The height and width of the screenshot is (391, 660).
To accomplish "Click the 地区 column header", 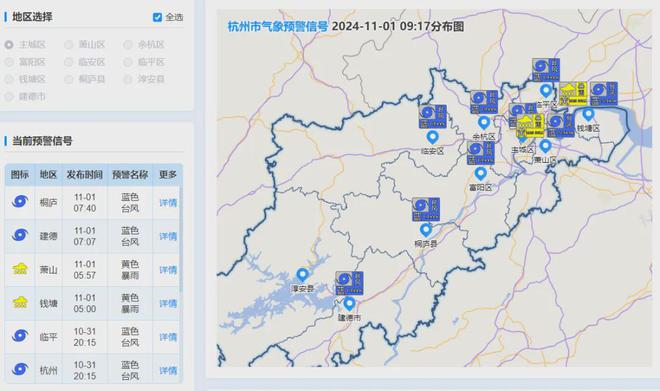I will pyautogui.click(x=48, y=175).
